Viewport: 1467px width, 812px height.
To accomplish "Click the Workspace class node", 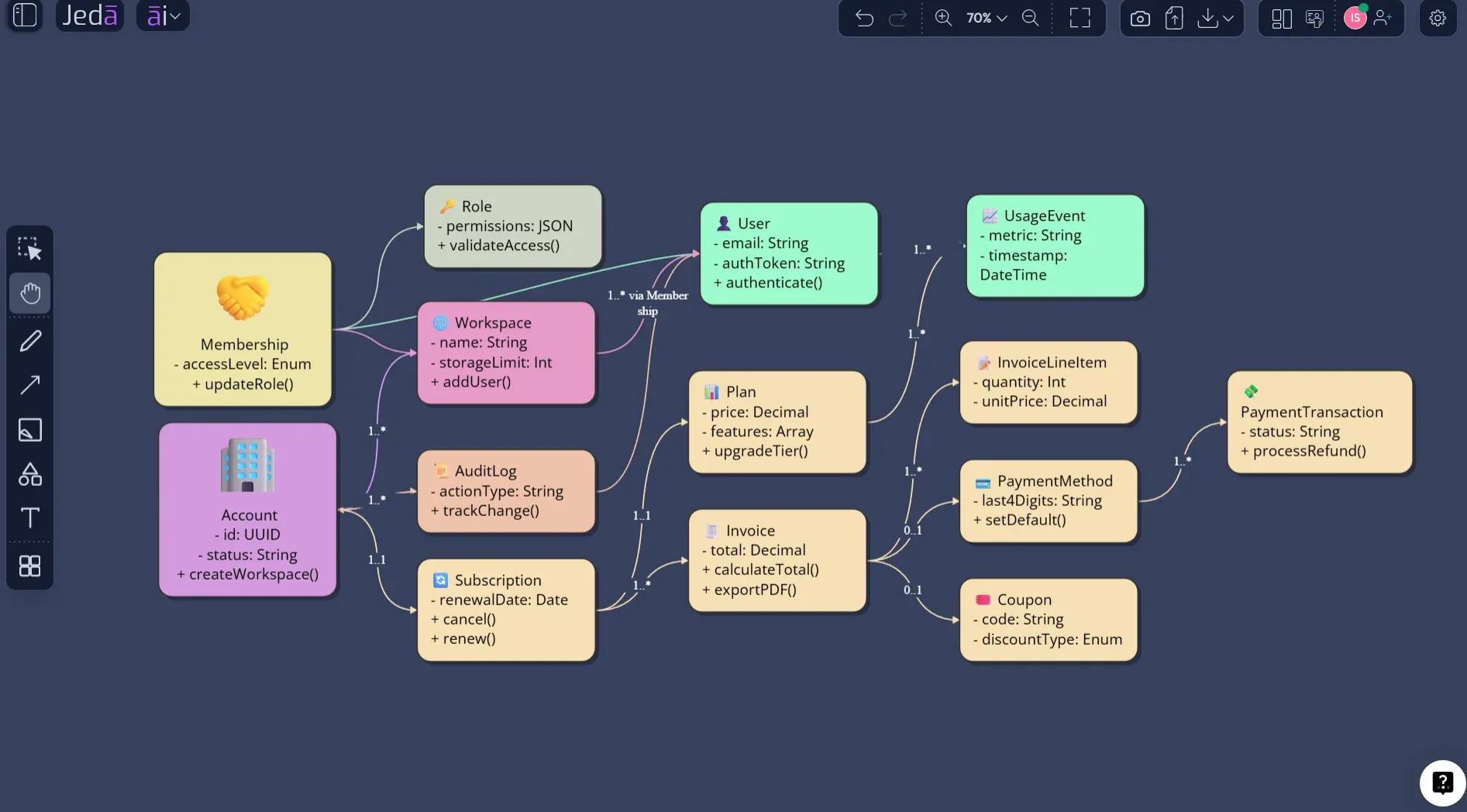I will [507, 353].
